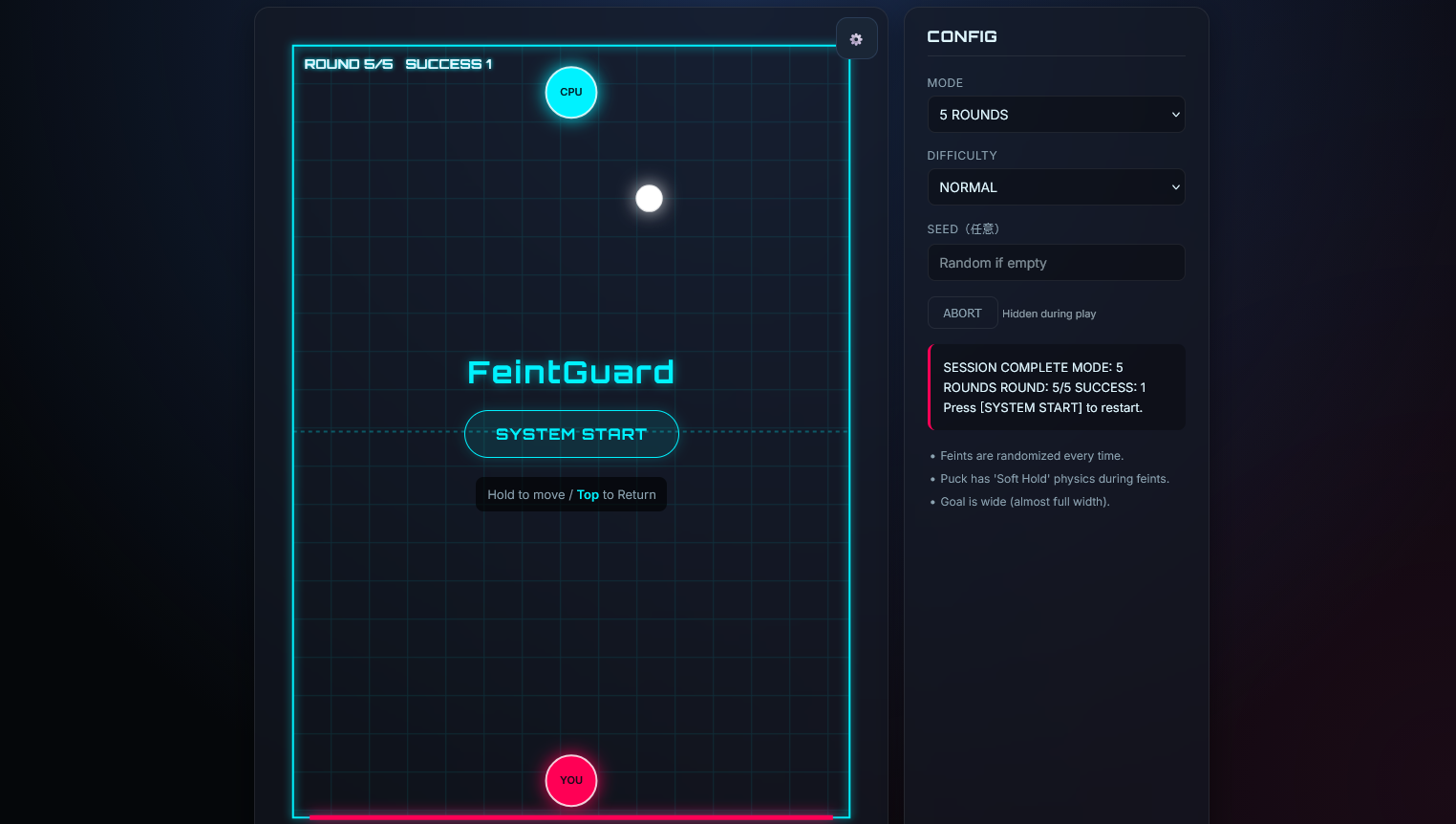This screenshot has height=824, width=1456.
Task: Click the FeintGuard title text
Action: (571, 372)
